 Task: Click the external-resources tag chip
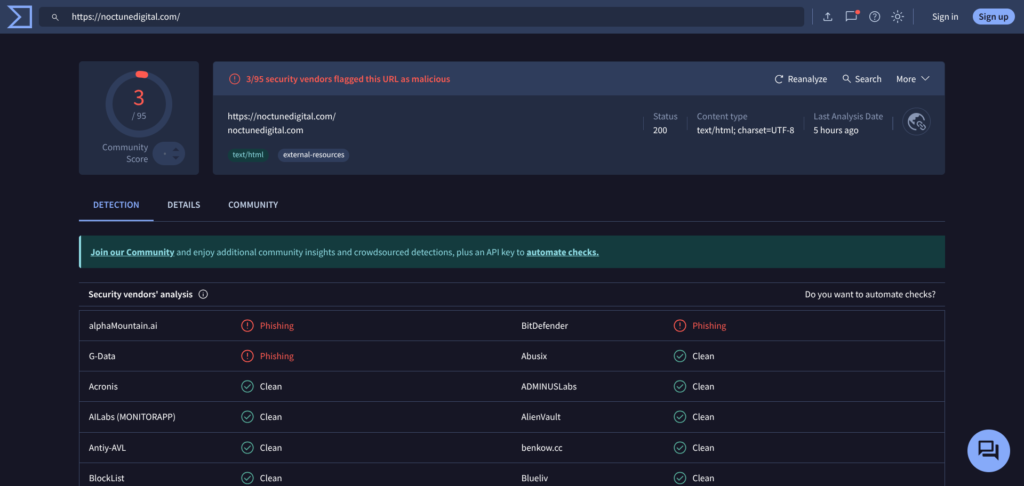[313, 155]
